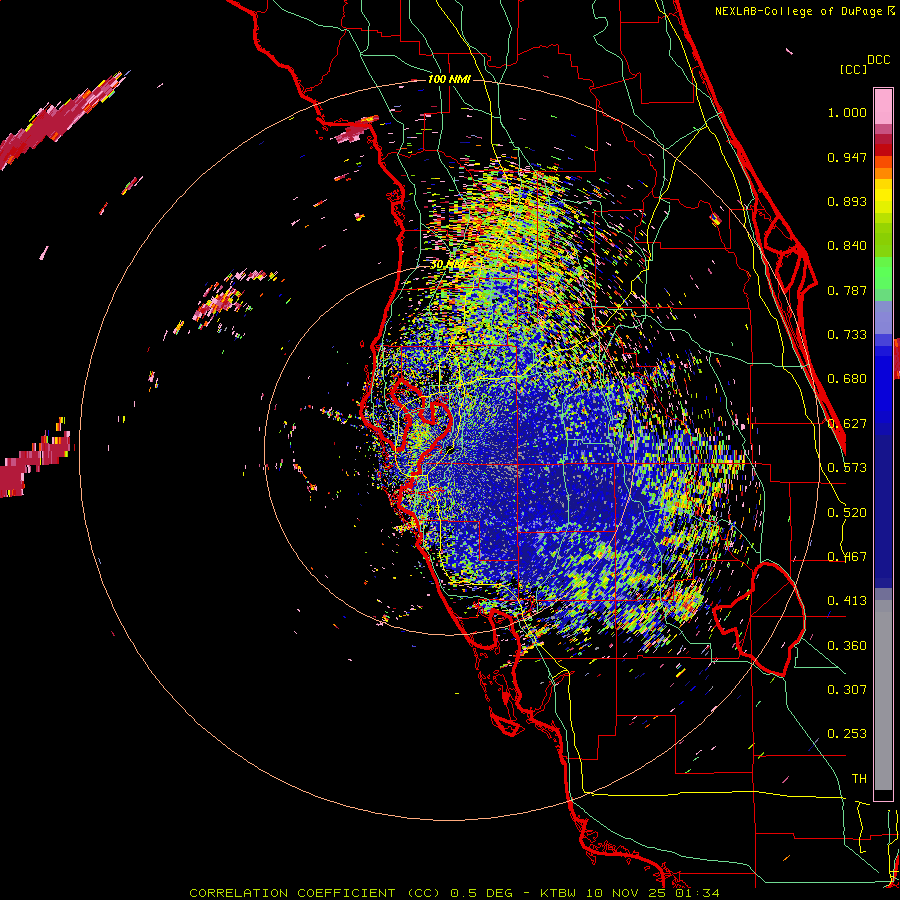Viewport: 900px width, 900px height.
Task: Click the [CC] units label
Action: click(854, 69)
